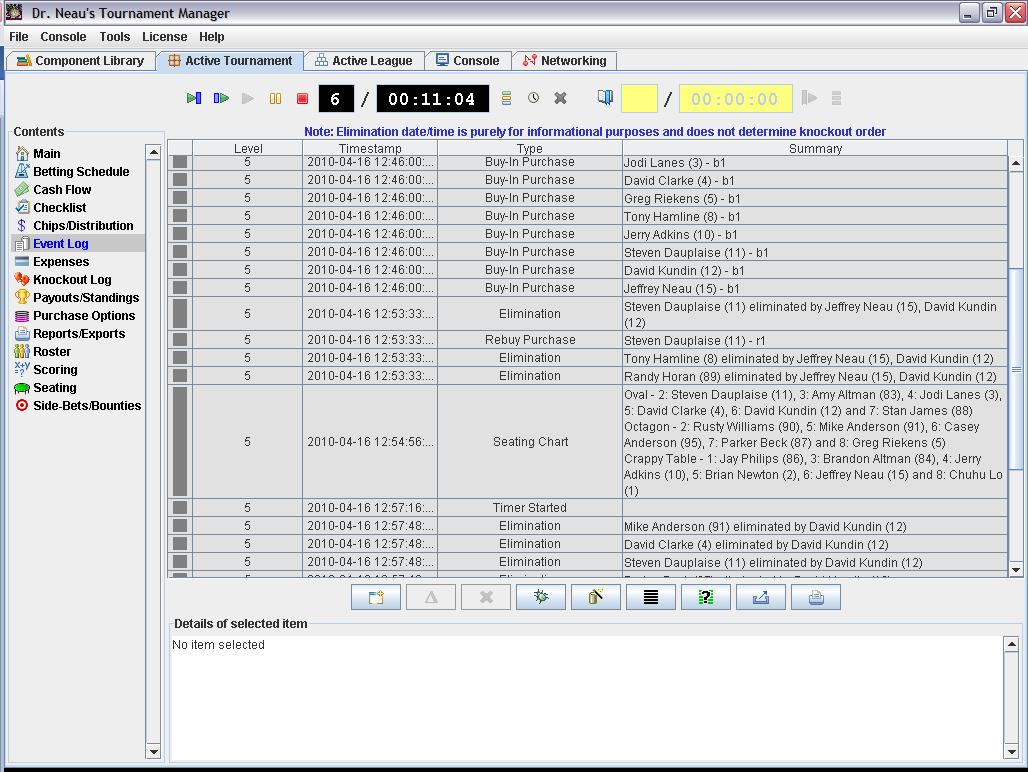
Task: Stop the tournament timer with red square
Action: click(302, 98)
